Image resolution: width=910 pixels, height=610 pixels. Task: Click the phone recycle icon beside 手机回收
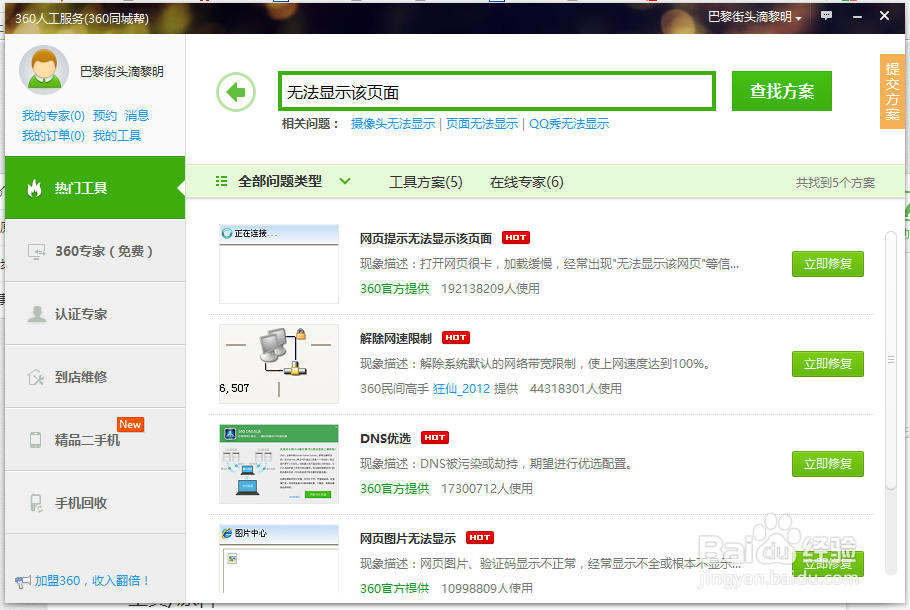click(36, 503)
